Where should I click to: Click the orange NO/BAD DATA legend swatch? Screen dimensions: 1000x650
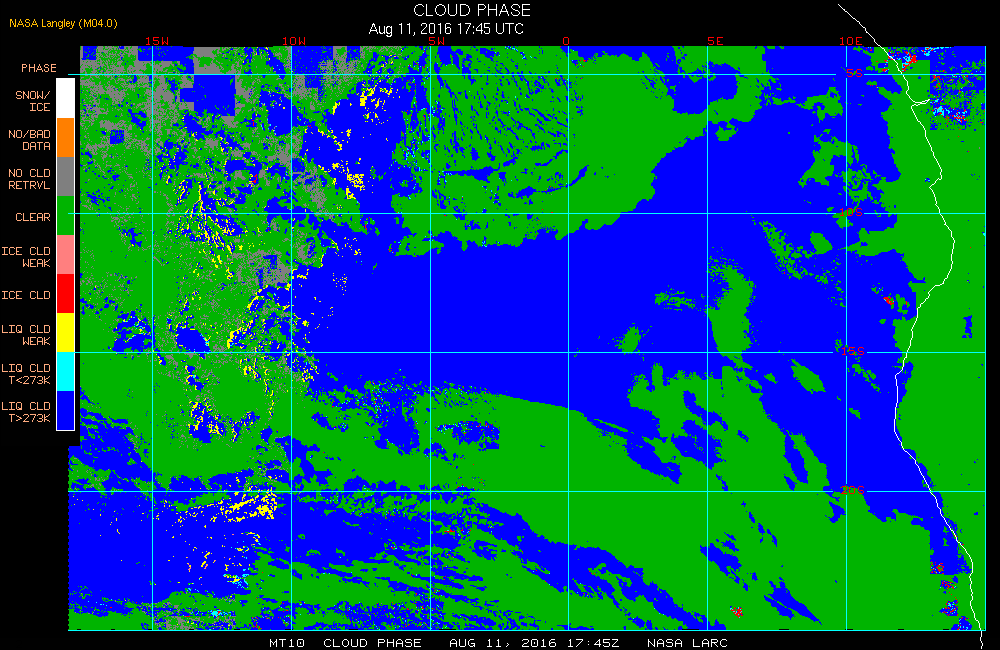(x=65, y=137)
